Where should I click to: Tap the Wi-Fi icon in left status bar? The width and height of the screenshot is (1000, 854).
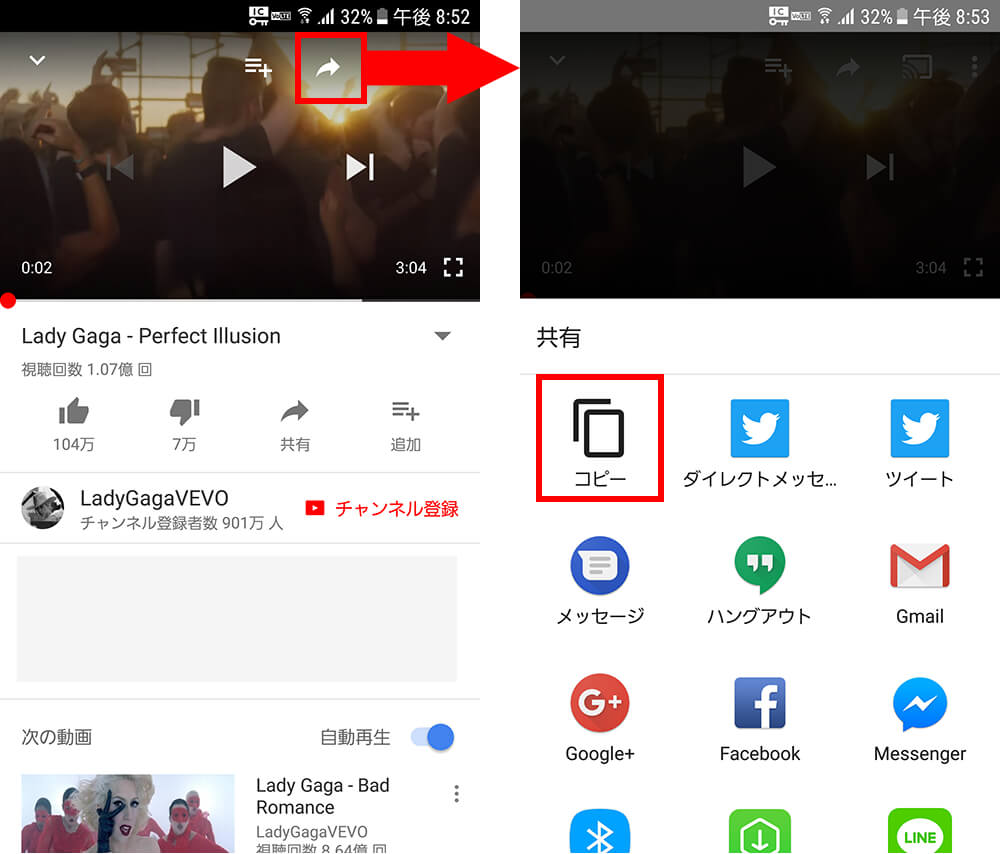tap(305, 15)
